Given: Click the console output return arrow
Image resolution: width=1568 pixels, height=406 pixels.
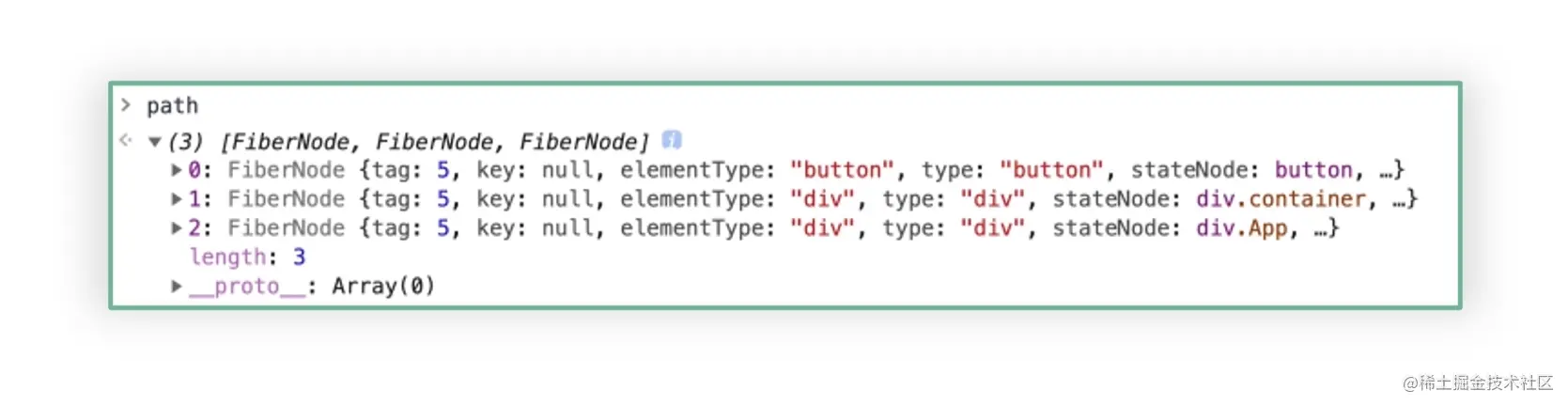Looking at the screenshot, I should click(126, 141).
